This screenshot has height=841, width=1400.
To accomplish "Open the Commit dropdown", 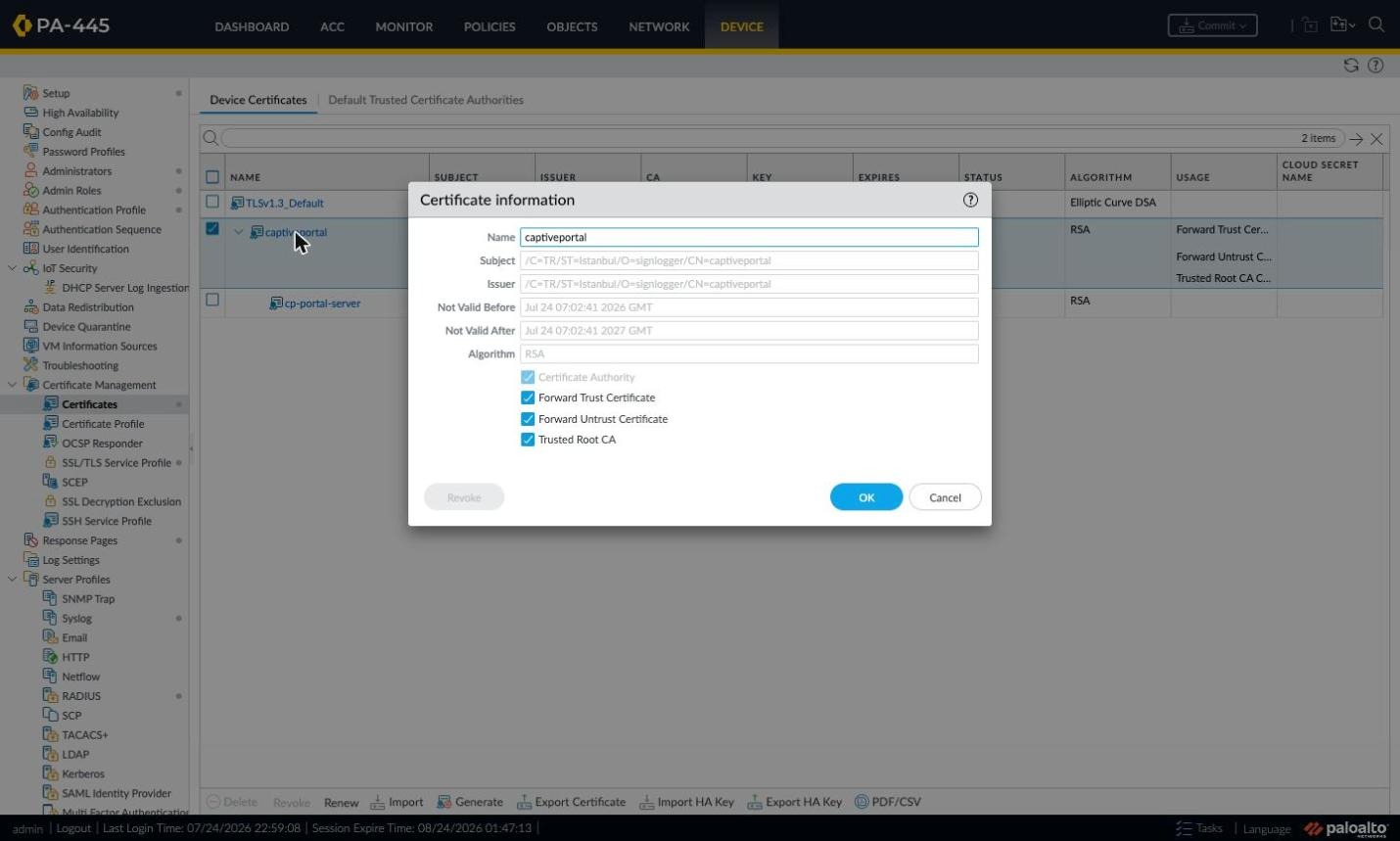I will pyautogui.click(x=1212, y=25).
